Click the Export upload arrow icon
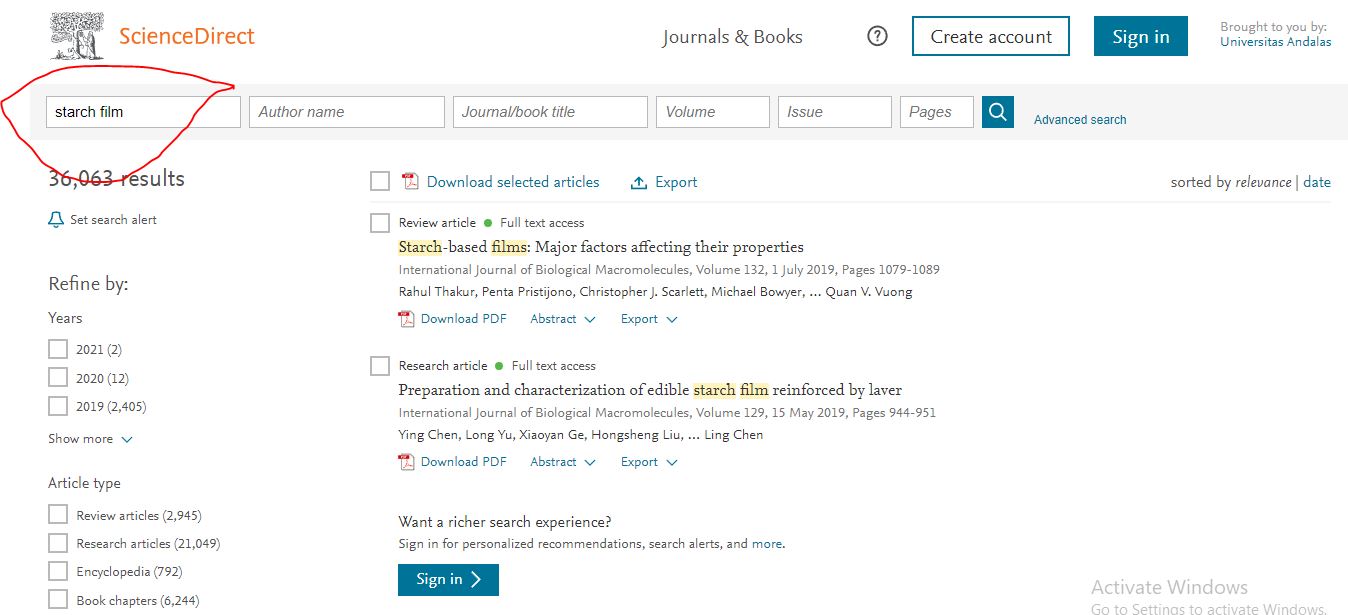 point(639,182)
